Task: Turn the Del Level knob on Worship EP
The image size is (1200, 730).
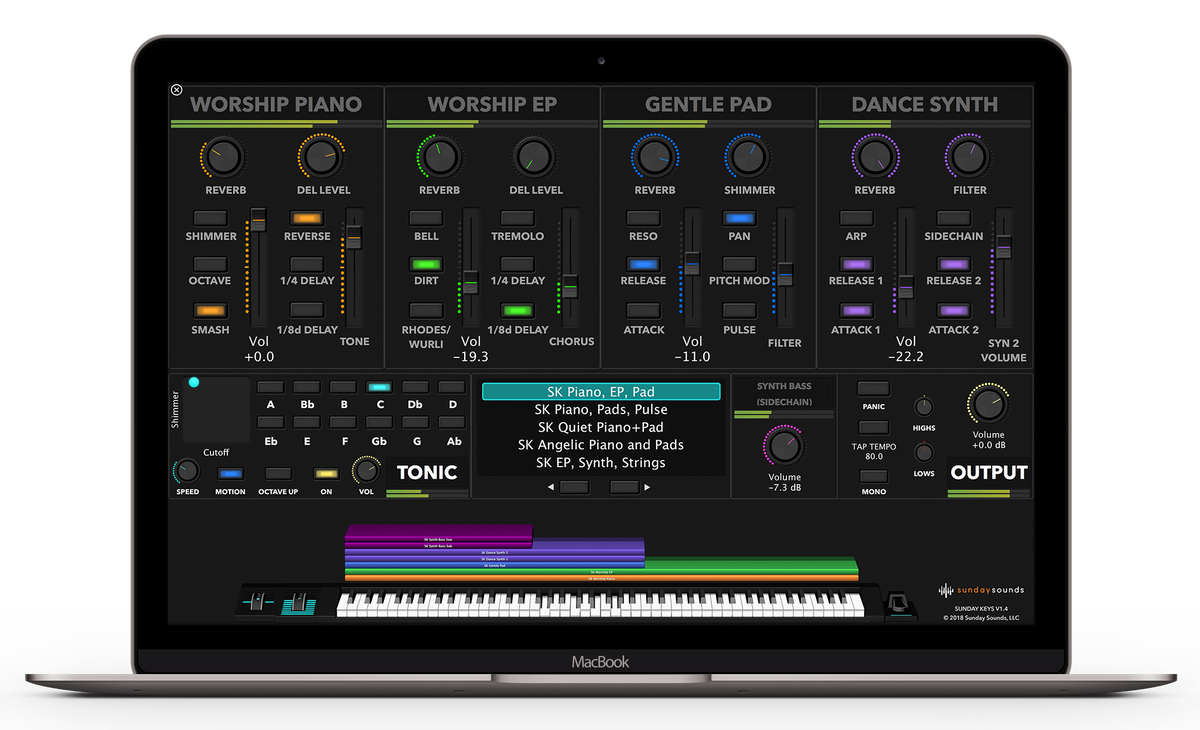Action: (x=536, y=155)
